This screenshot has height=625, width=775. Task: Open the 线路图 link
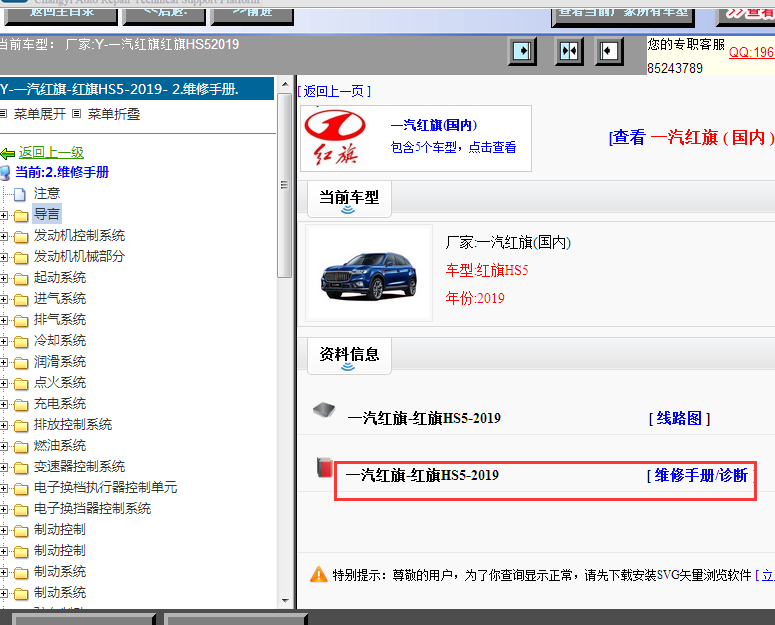click(679, 418)
